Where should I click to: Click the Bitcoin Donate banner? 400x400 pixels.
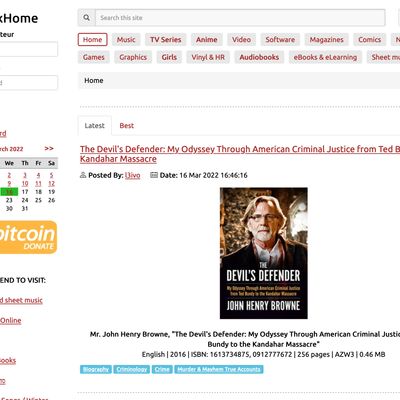coord(28,237)
